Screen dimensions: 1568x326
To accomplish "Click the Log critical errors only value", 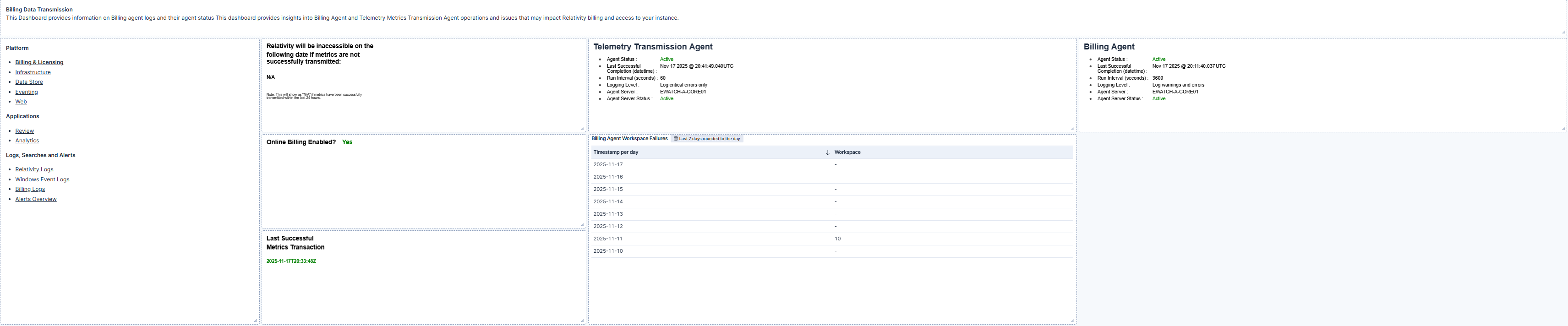I will point(683,85).
